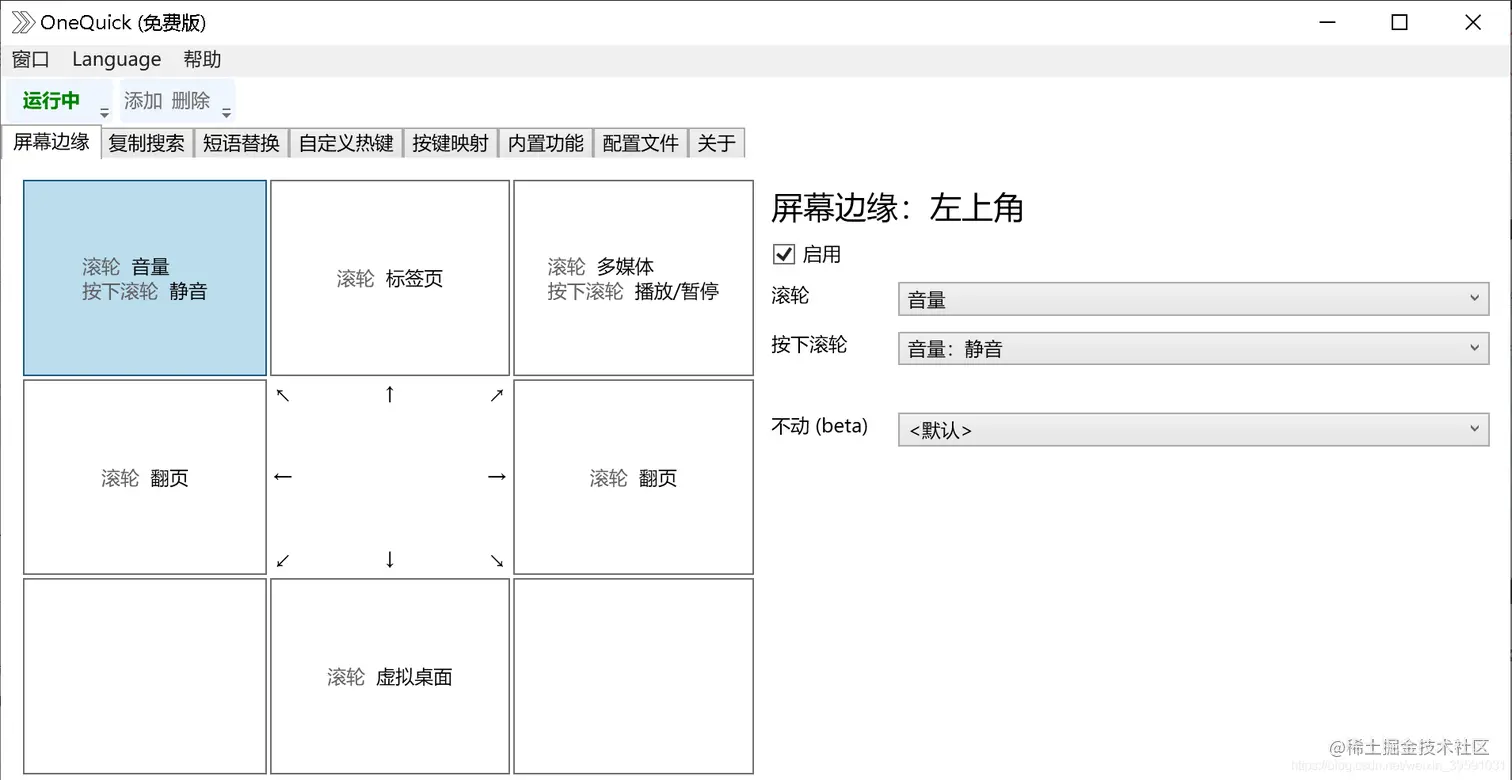This screenshot has height=780, width=1512.
Task: Open the 不动 (beta) dropdown showing <默认>
Action: click(1191, 429)
